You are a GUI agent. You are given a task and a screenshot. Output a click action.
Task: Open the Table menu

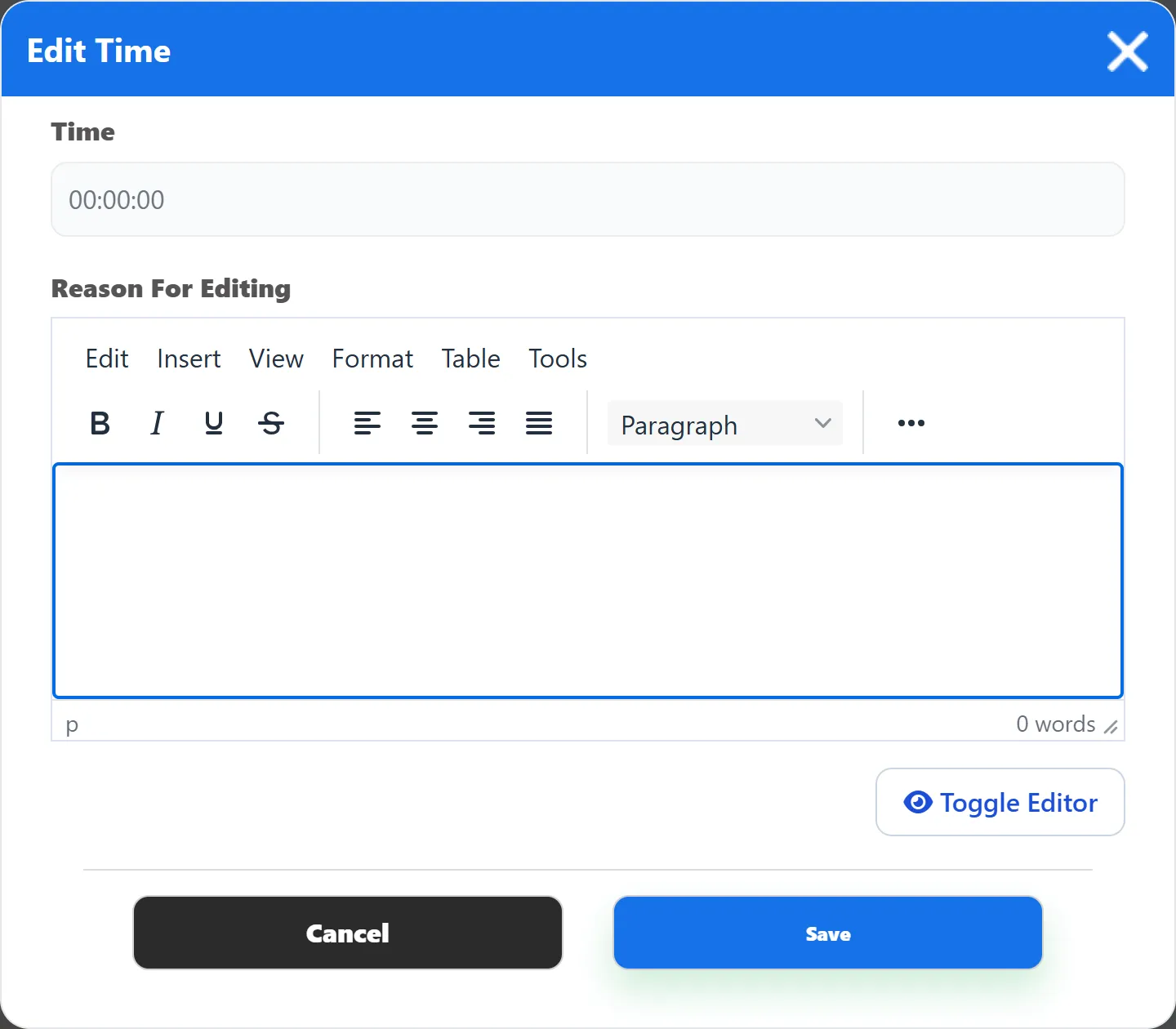[471, 359]
